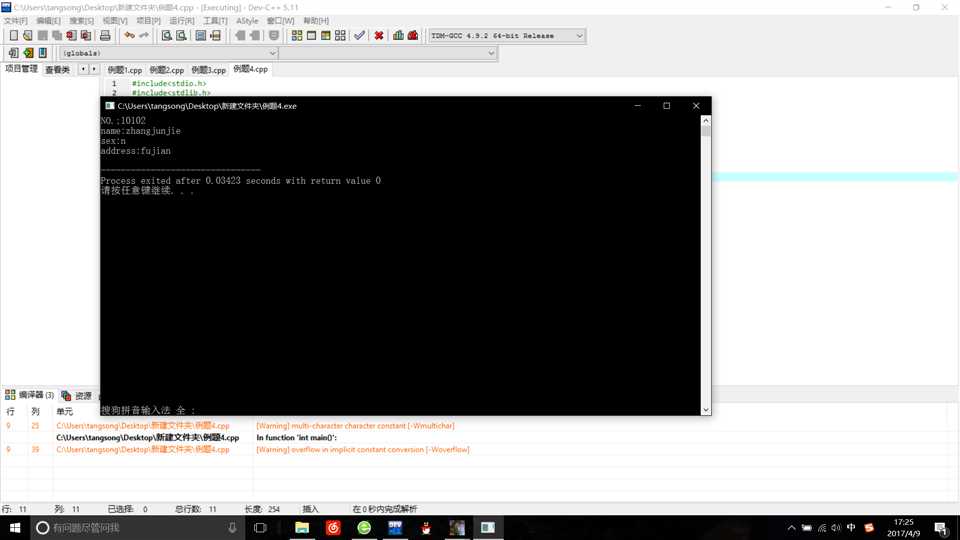Viewport: 960px width, 540px height.
Task: Select the "In function 'int main()':" row
Action: 480,438
